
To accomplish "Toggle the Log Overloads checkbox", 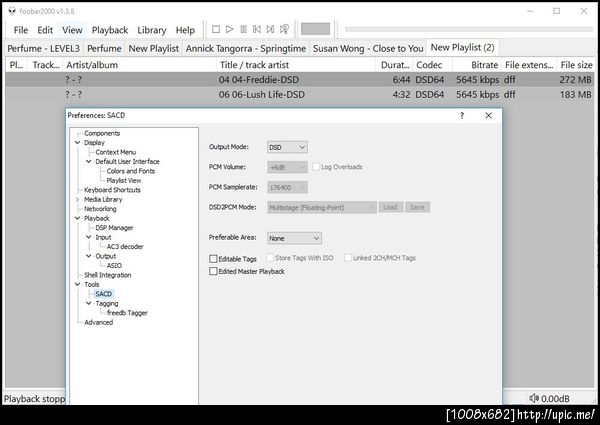I will pos(316,167).
